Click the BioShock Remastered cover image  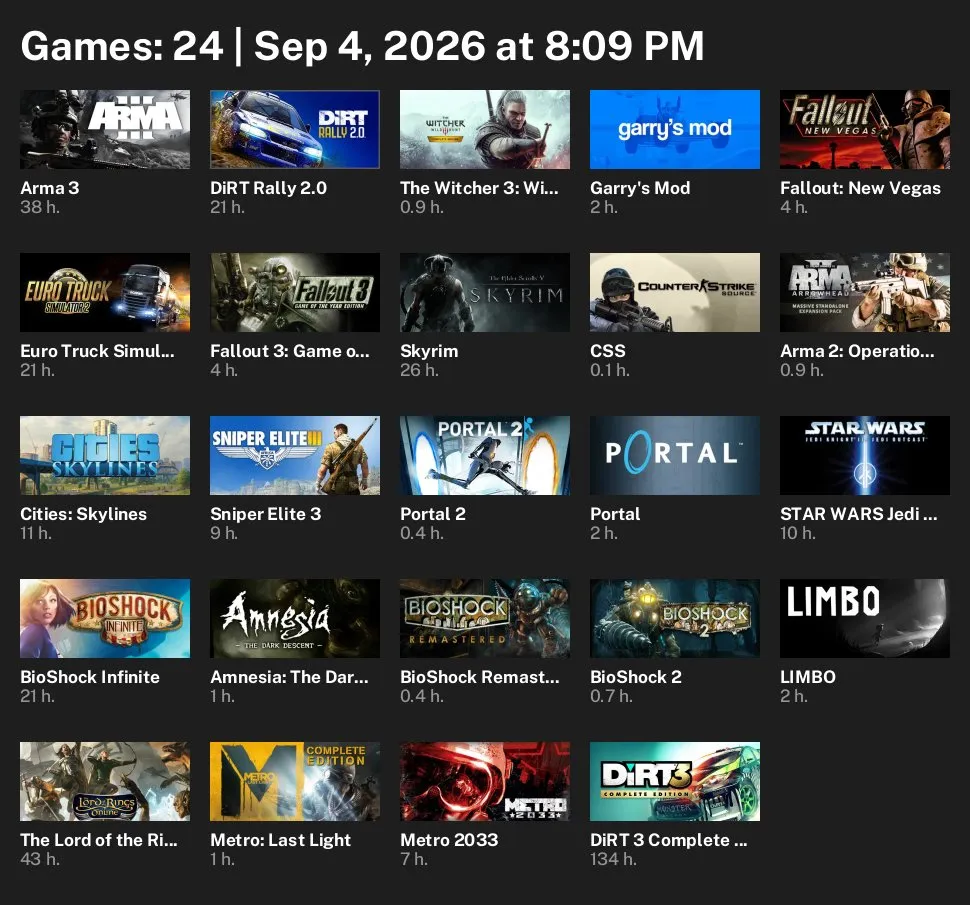[x=485, y=619]
